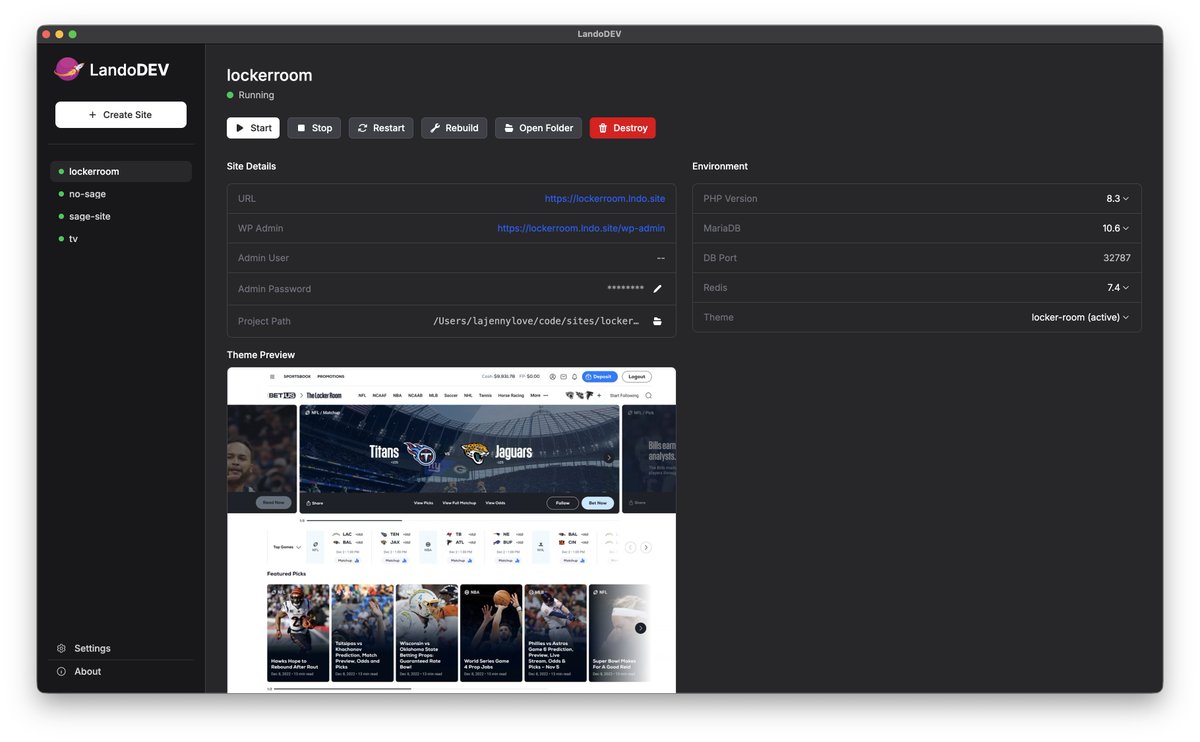
Task: Open Project Path folder via the folder icon
Action: [x=657, y=320]
